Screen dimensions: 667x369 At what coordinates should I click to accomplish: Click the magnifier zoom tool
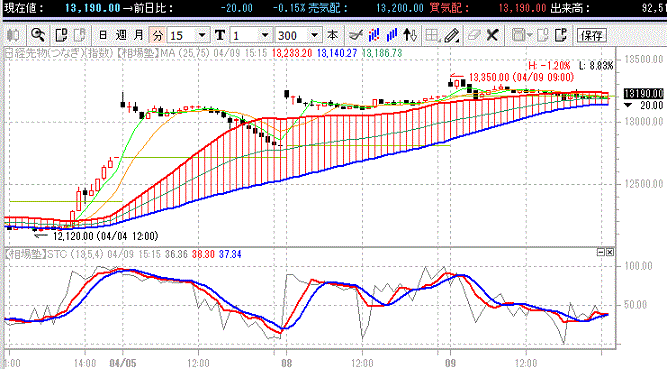[x=38, y=35]
